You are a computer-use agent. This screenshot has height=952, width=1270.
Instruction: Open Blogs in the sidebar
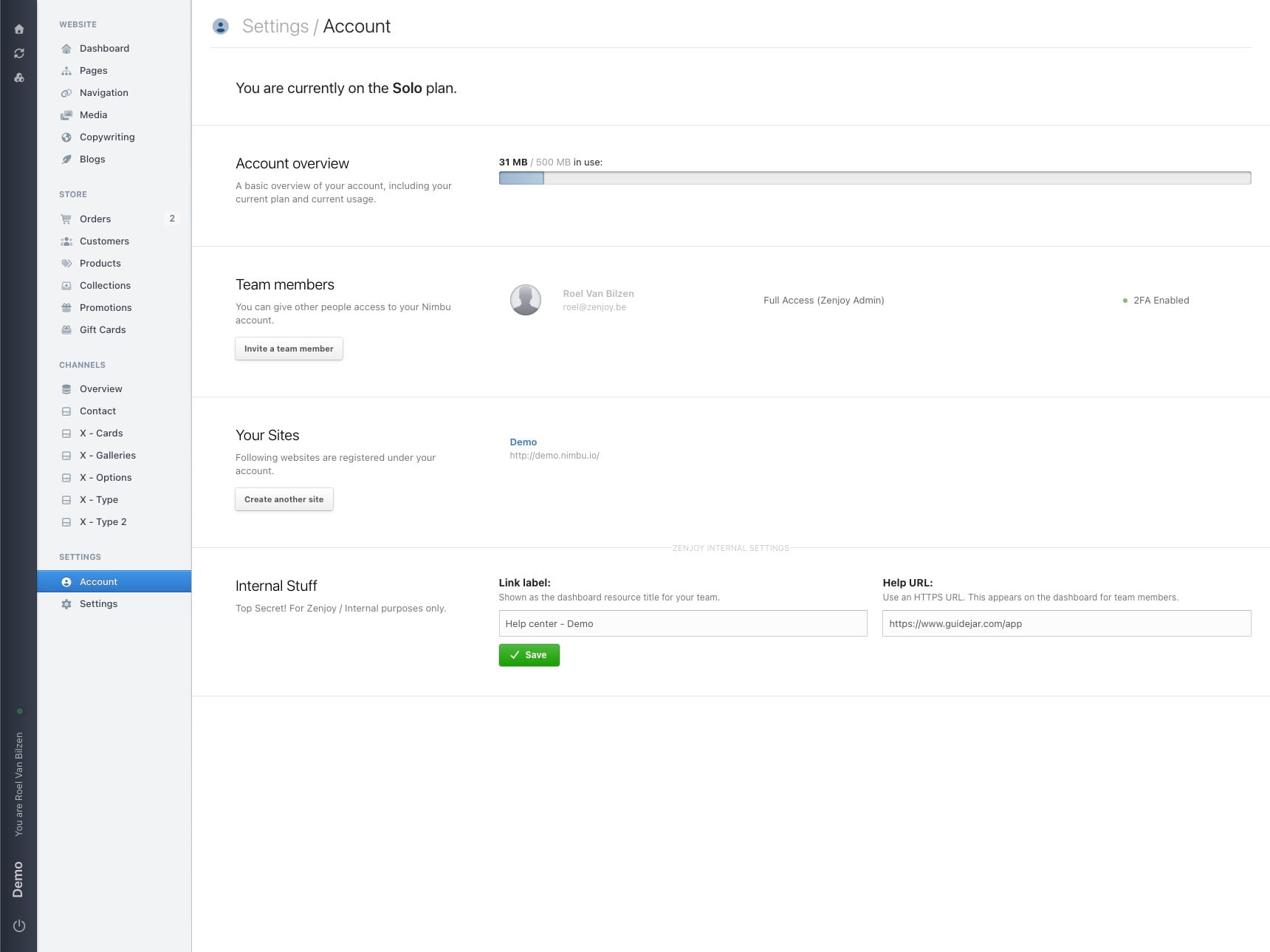(x=114, y=160)
